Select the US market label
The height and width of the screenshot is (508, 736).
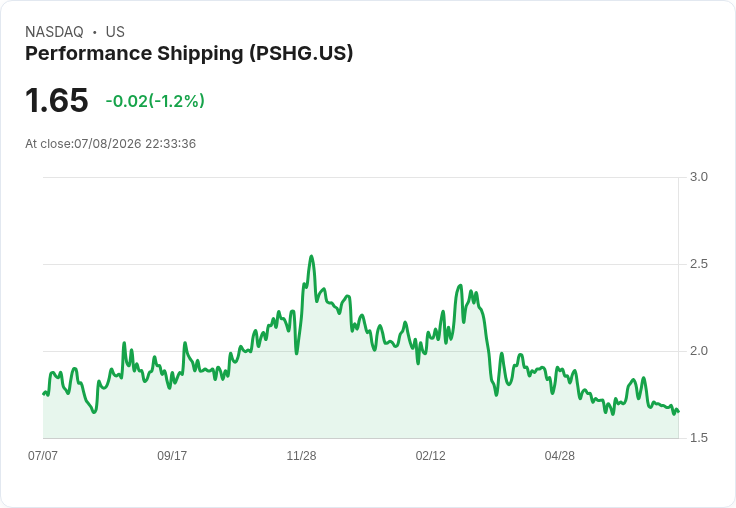coord(115,32)
